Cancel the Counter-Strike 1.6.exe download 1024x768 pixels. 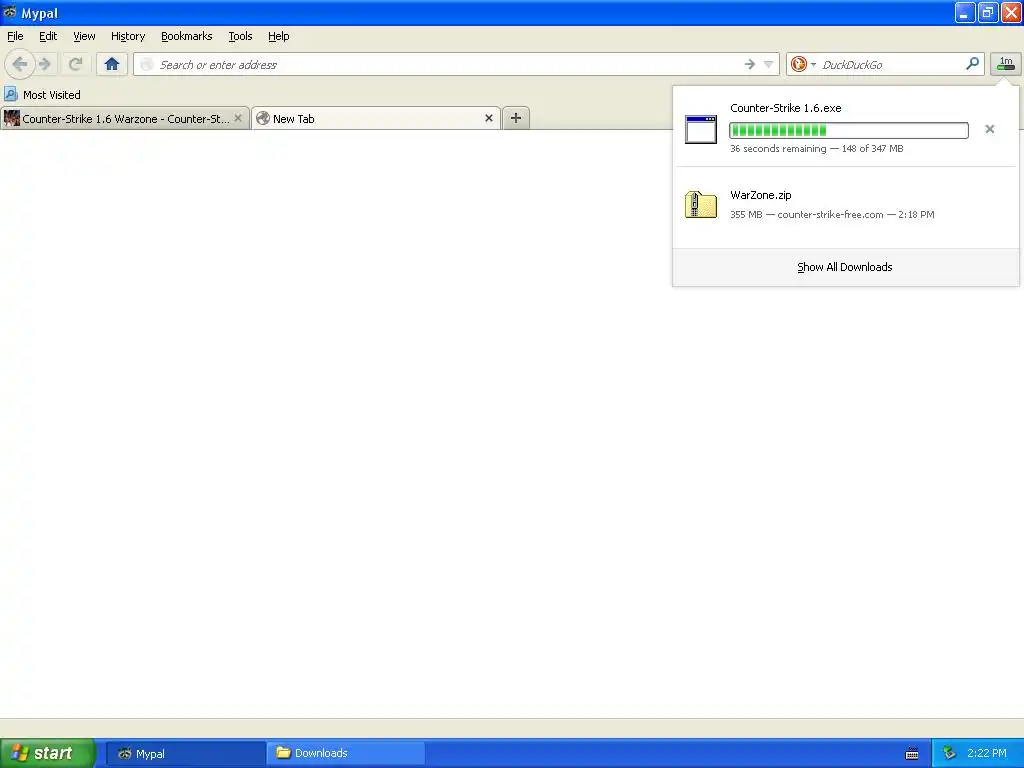989,129
